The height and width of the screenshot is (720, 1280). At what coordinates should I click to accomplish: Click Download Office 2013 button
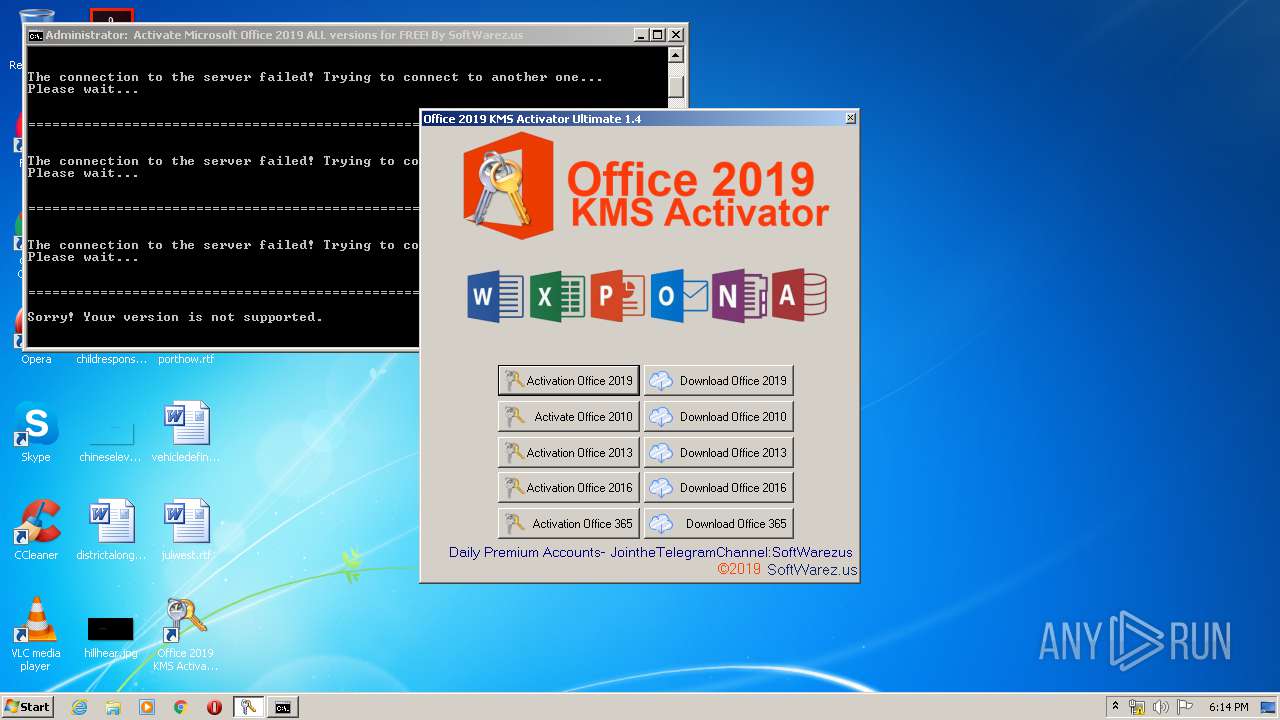tap(718, 452)
